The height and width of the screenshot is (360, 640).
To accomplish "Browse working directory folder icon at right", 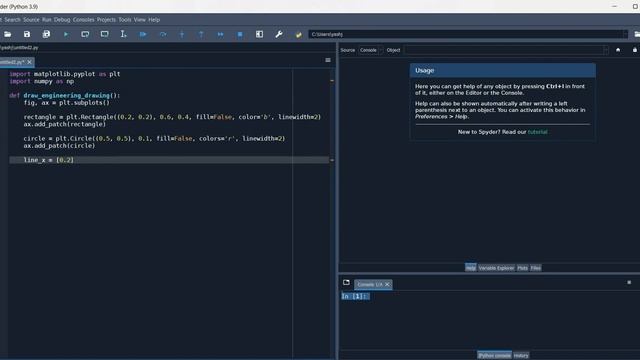I will click(x=636, y=34).
